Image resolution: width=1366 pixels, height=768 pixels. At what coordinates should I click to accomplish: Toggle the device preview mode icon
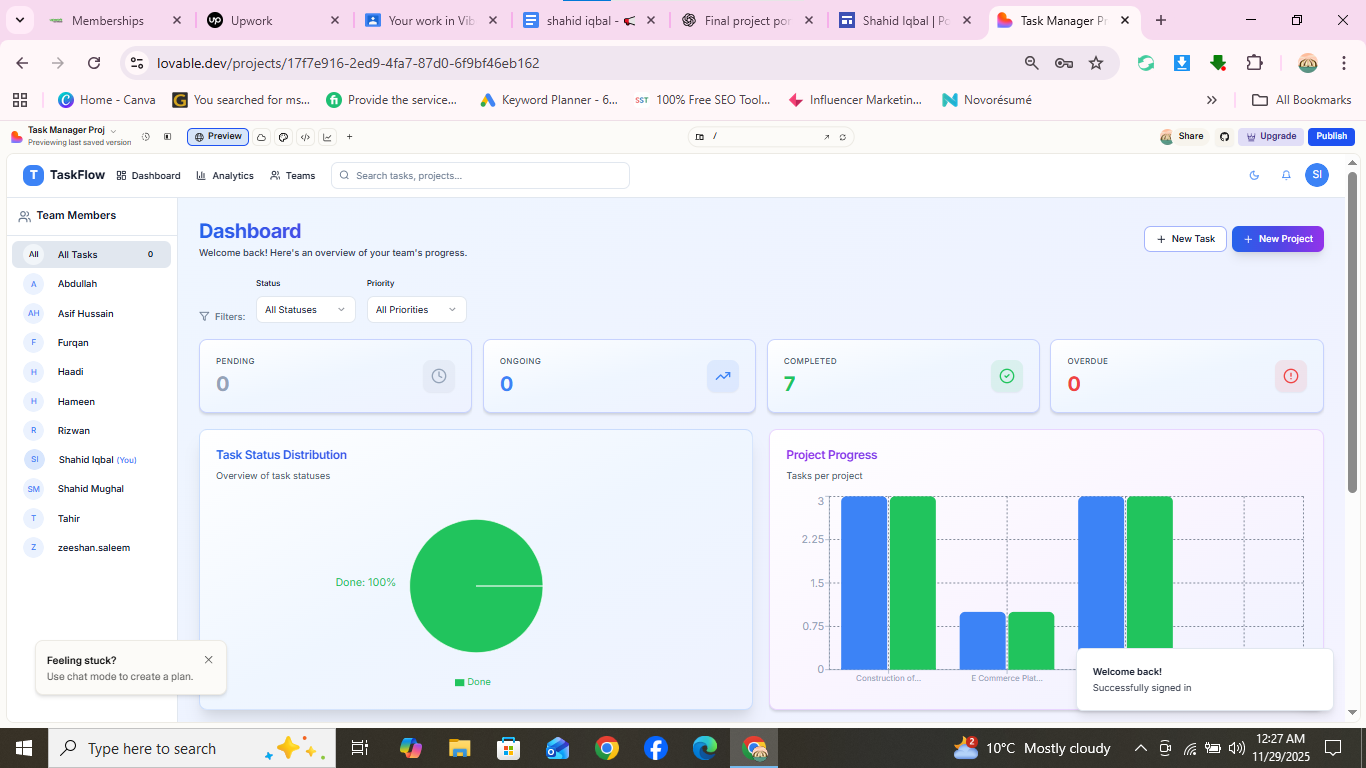coord(167,137)
